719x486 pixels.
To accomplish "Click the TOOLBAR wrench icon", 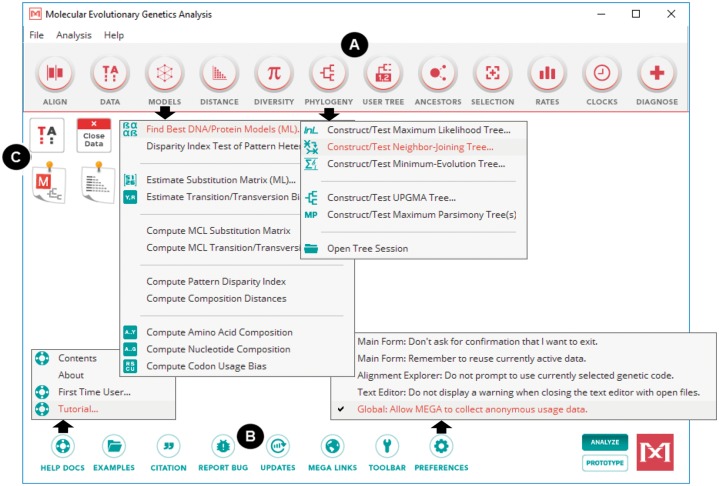I will [x=387, y=446].
